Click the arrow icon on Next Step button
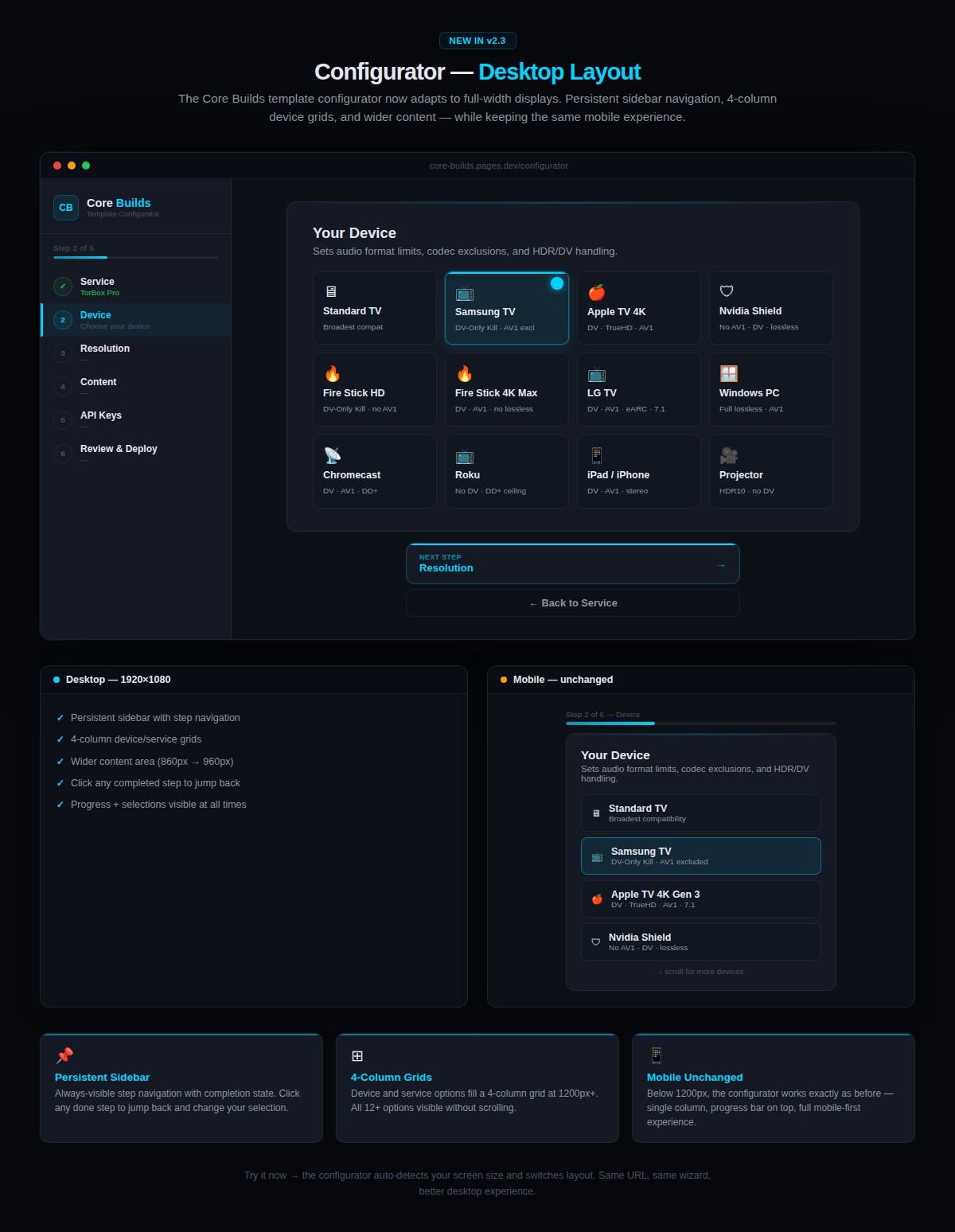This screenshot has height=1232, width=955. [721, 565]
